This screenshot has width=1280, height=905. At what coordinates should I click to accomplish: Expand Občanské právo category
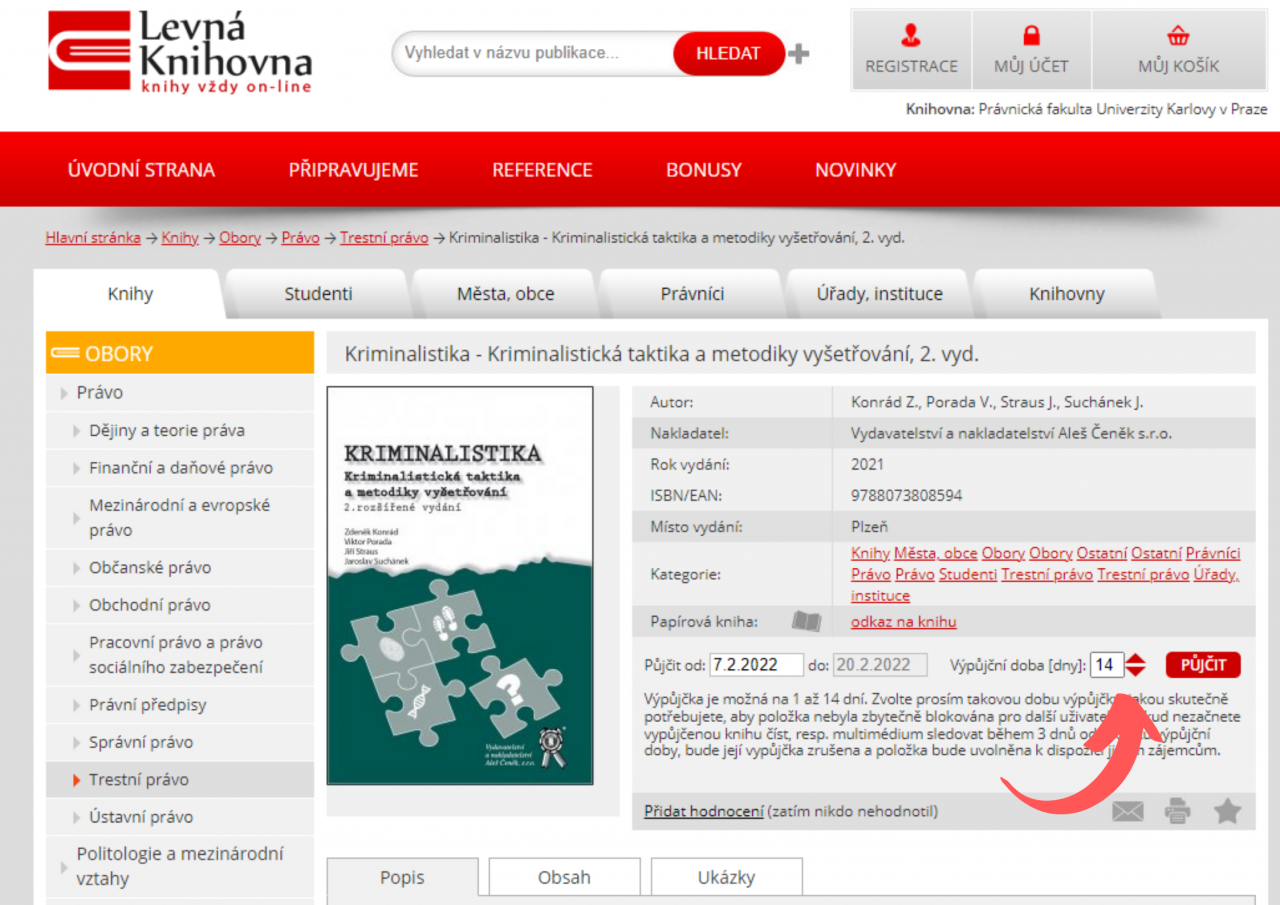(x=180, y=568)
